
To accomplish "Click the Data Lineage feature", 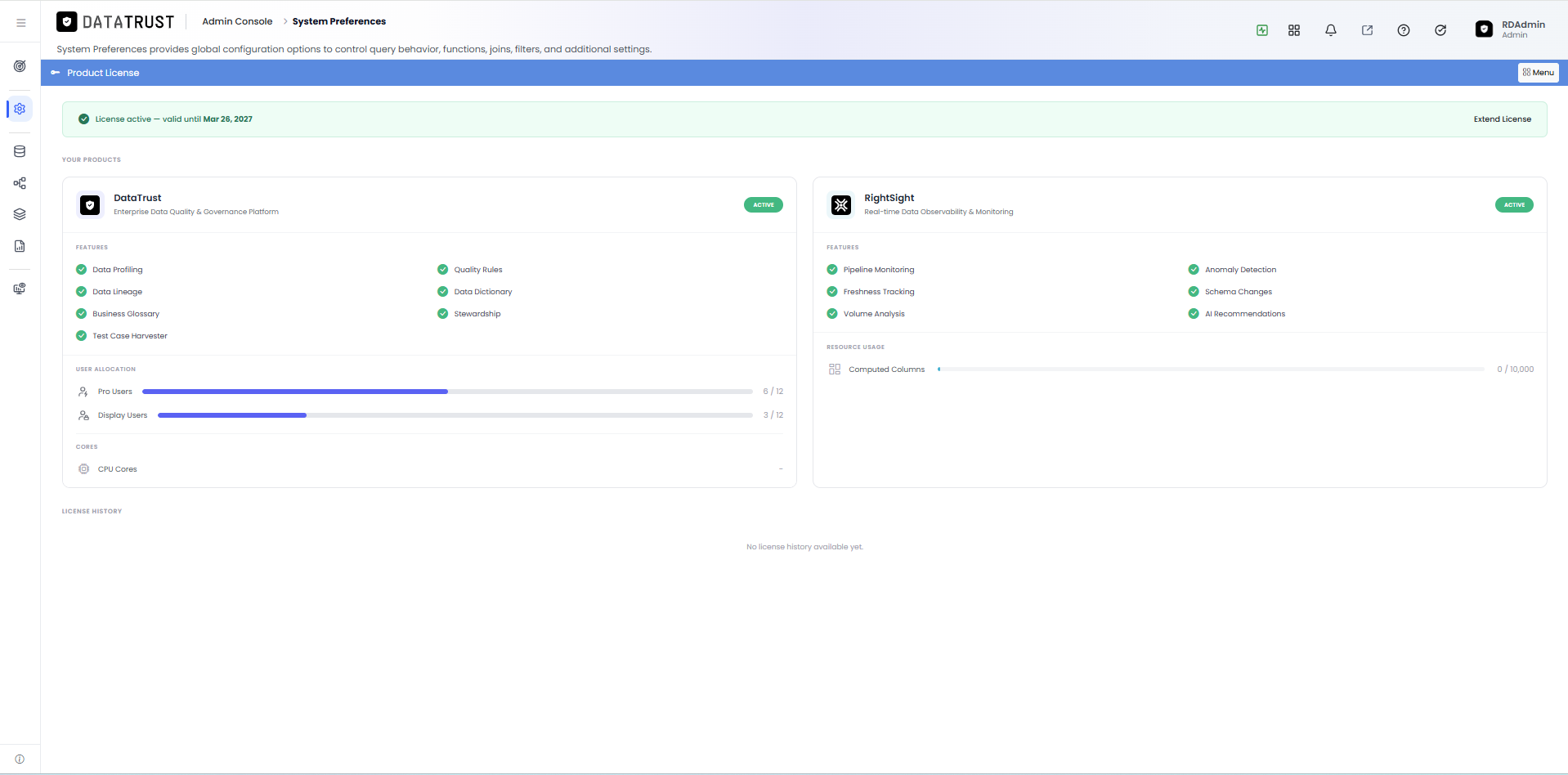I will 117,292.
